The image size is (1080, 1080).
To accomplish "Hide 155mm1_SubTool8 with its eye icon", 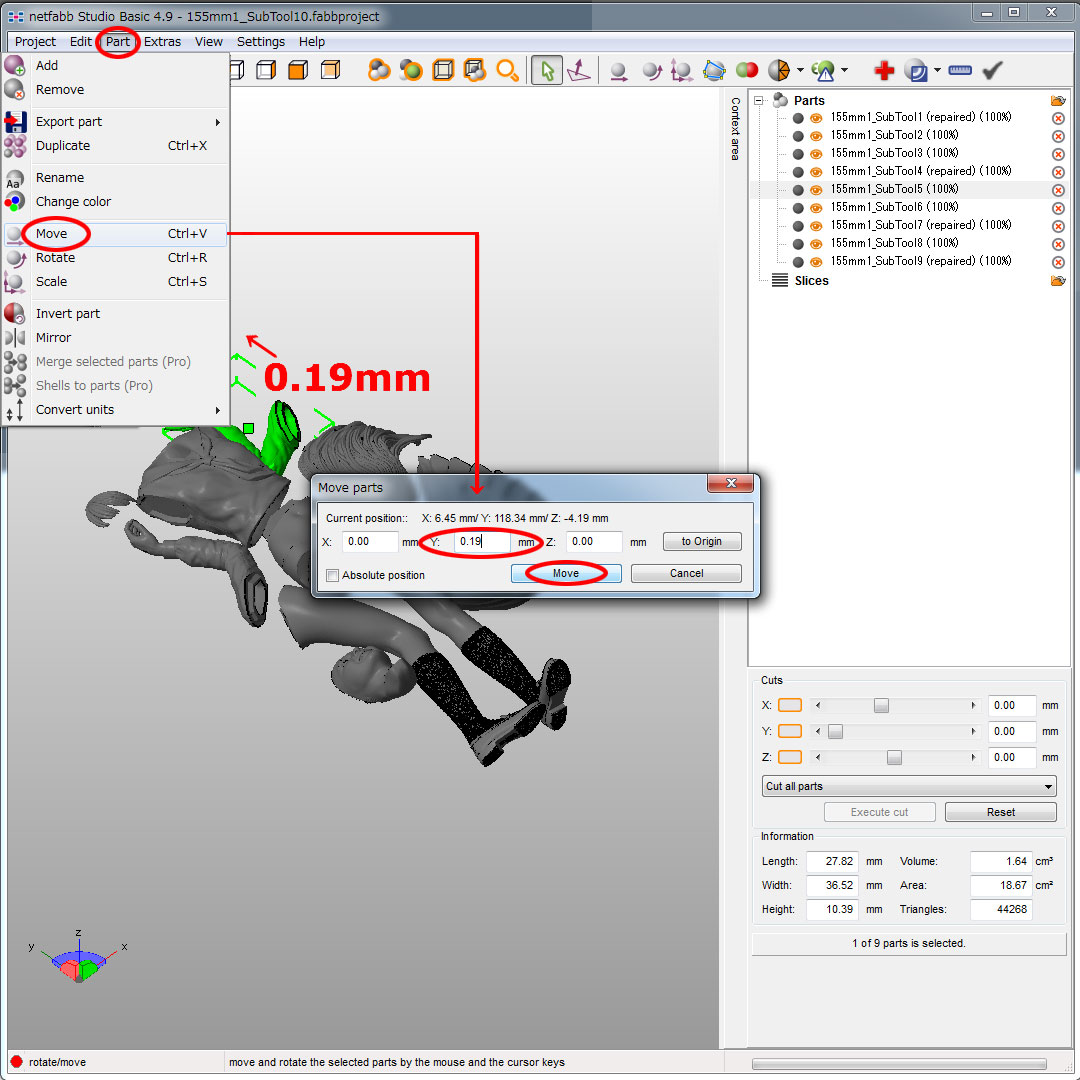I will tap(816, 244).
